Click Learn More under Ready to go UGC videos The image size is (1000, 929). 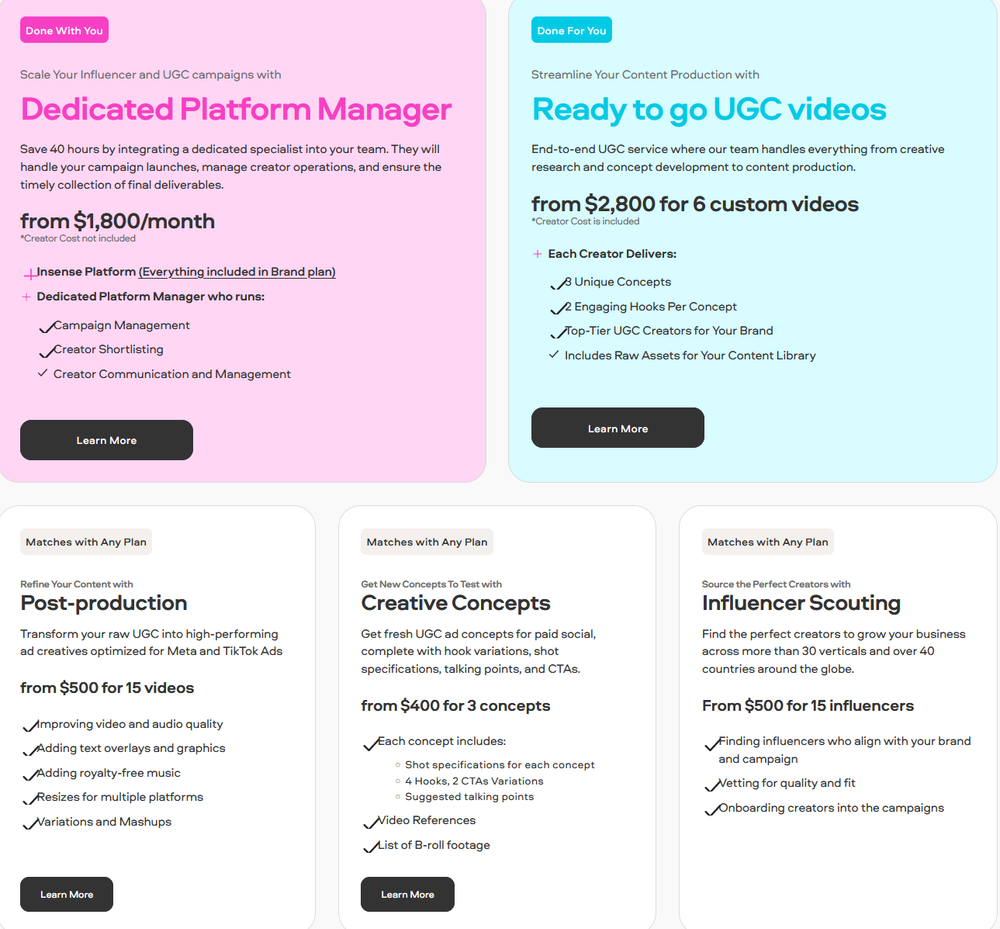[x=617, y=427]
